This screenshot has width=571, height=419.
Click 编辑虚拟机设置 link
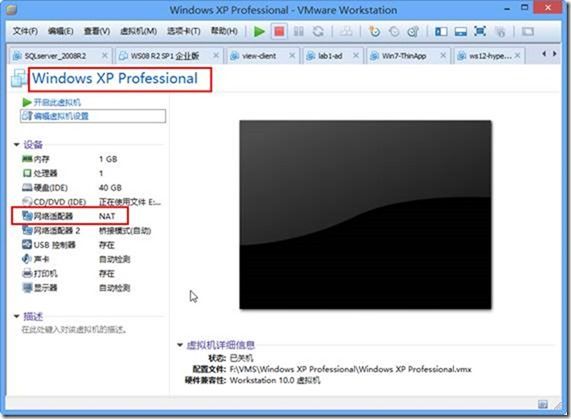coord(93,116)
